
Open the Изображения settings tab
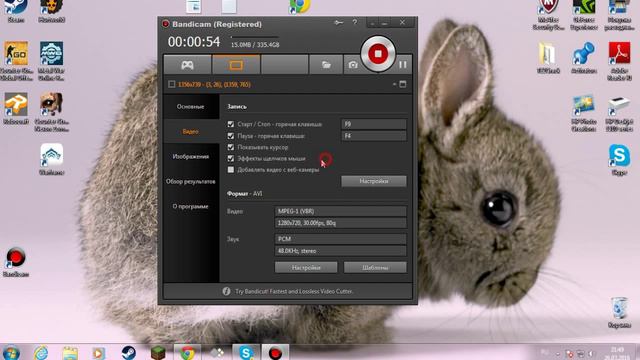click(191, 156)
